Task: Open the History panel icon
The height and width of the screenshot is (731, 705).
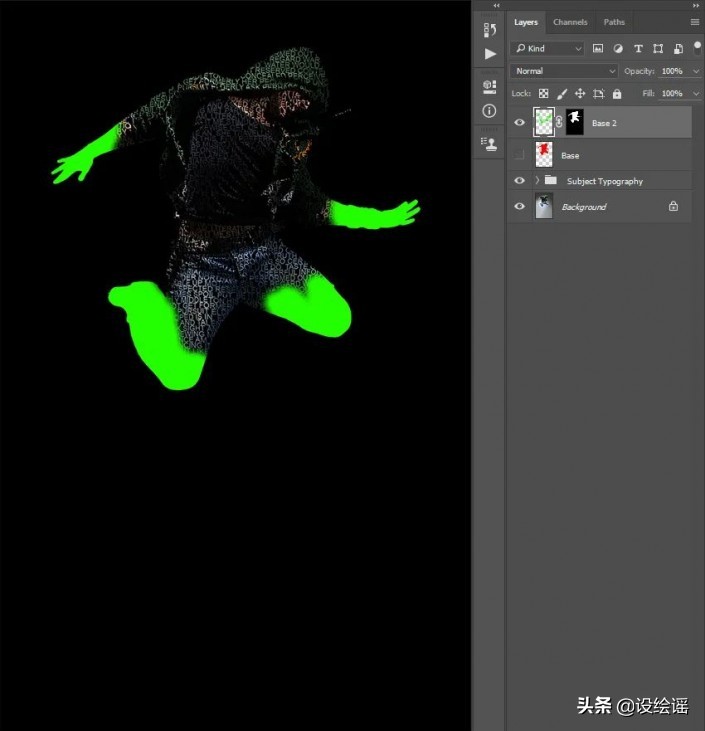Action: click(x=489, y=30)
